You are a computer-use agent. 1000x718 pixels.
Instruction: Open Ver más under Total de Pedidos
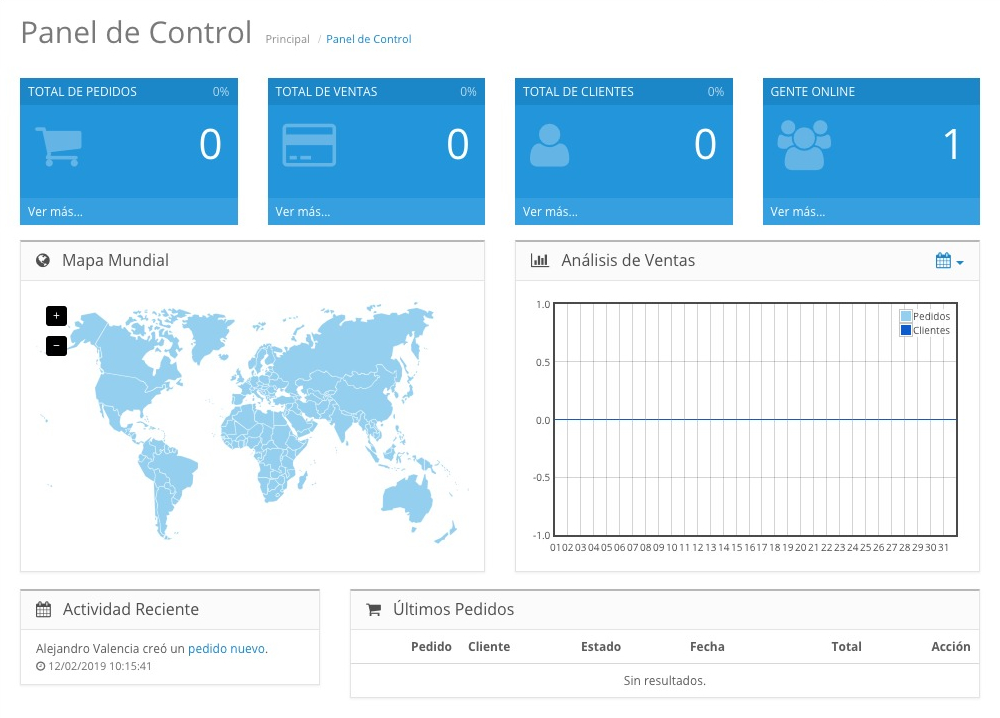(55, 212)
